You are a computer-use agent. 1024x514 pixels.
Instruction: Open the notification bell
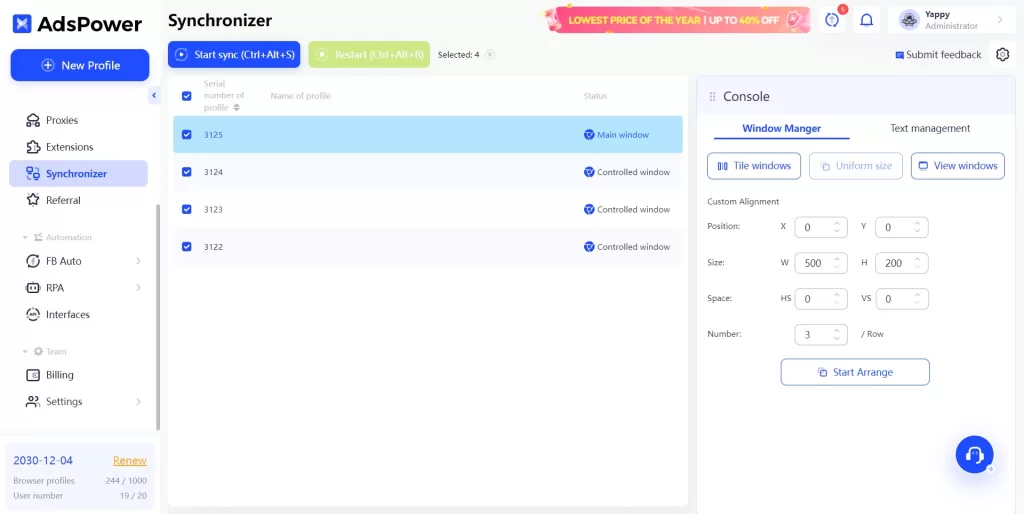(x=866, y=20)
